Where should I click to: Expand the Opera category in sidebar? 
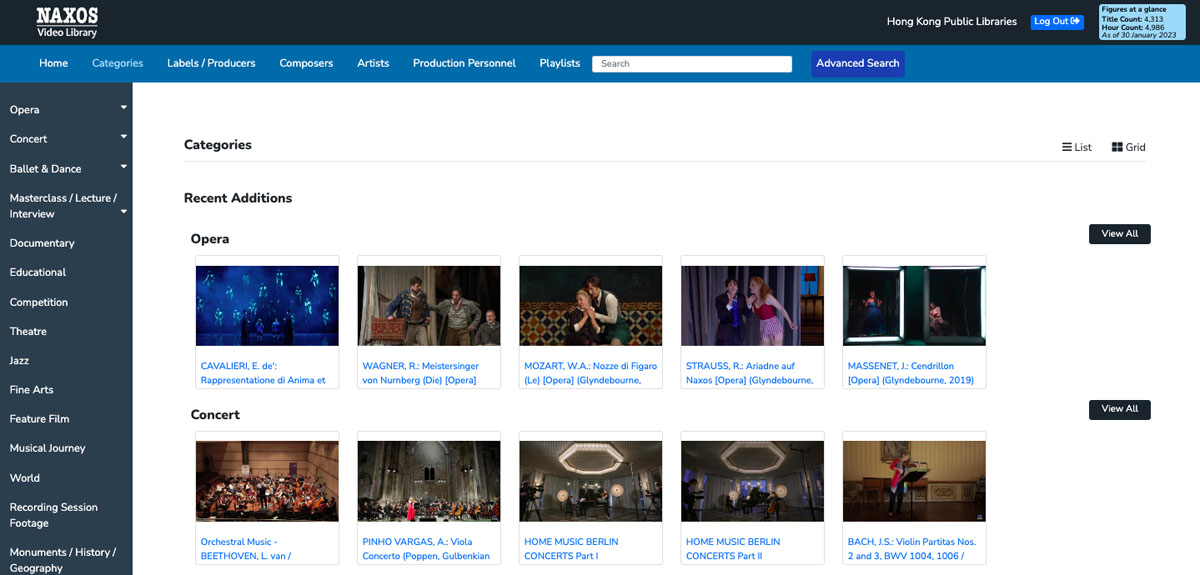click(x=124, y=107)
